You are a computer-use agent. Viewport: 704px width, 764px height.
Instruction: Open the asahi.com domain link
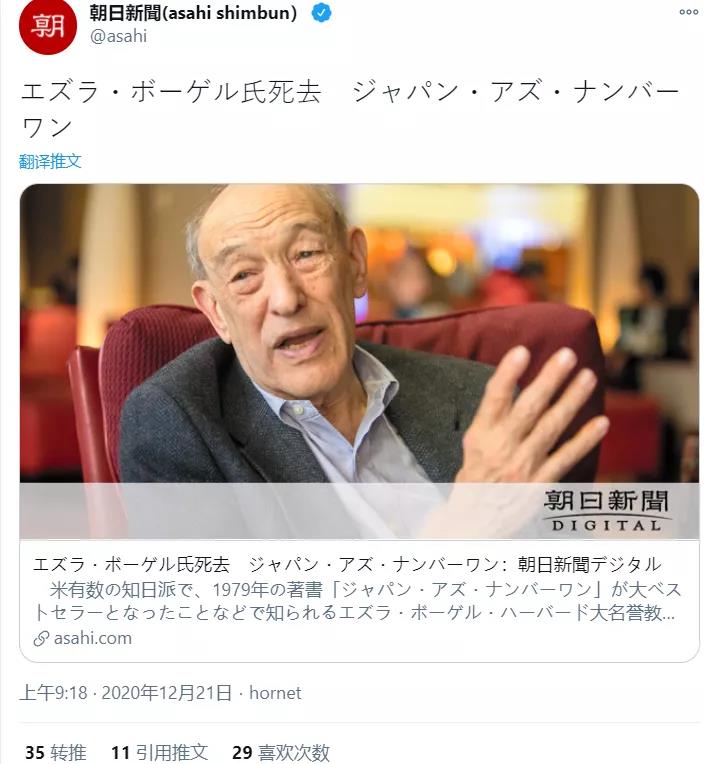[93, 638]
